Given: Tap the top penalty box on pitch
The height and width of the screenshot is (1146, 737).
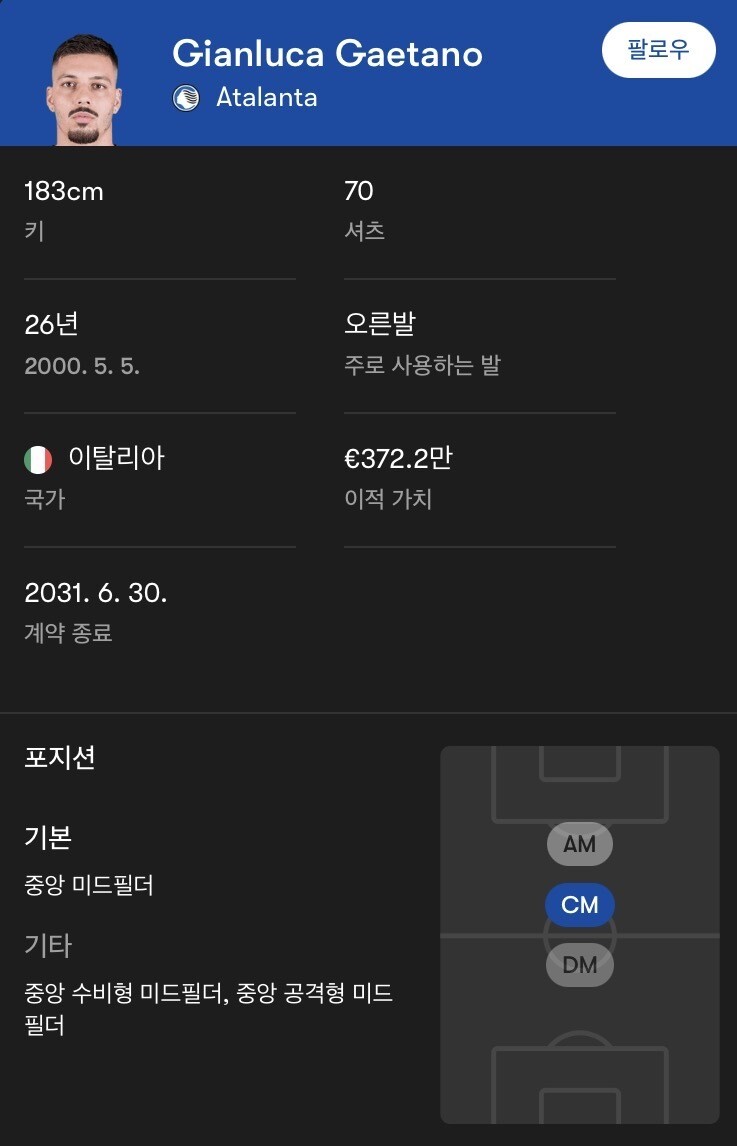Looking at the screenshot, I should 580,783.
